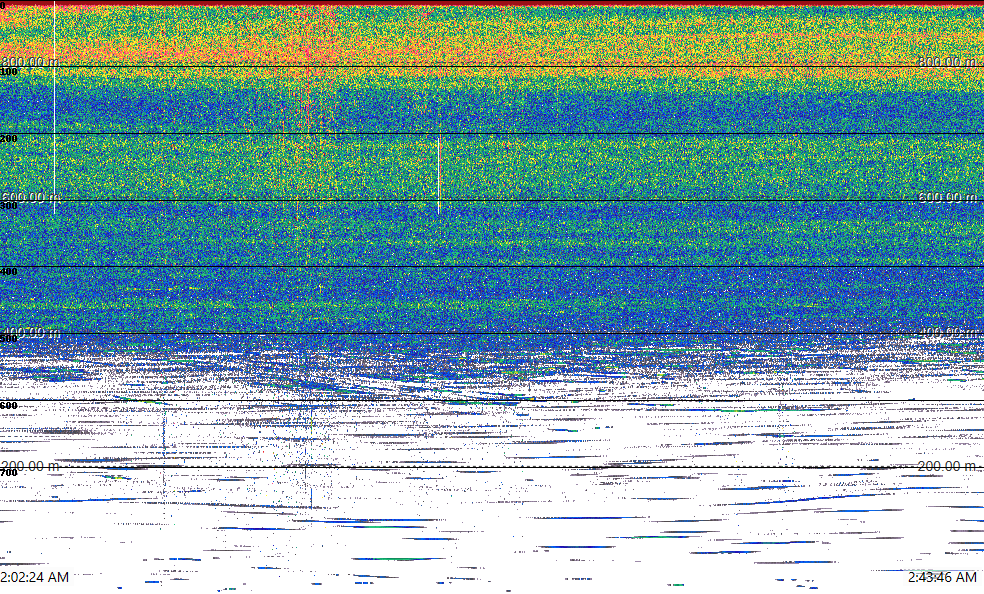Click the 200.00 m label above 2:43:46 AM
984x594 pixels.
coord(947,466)
